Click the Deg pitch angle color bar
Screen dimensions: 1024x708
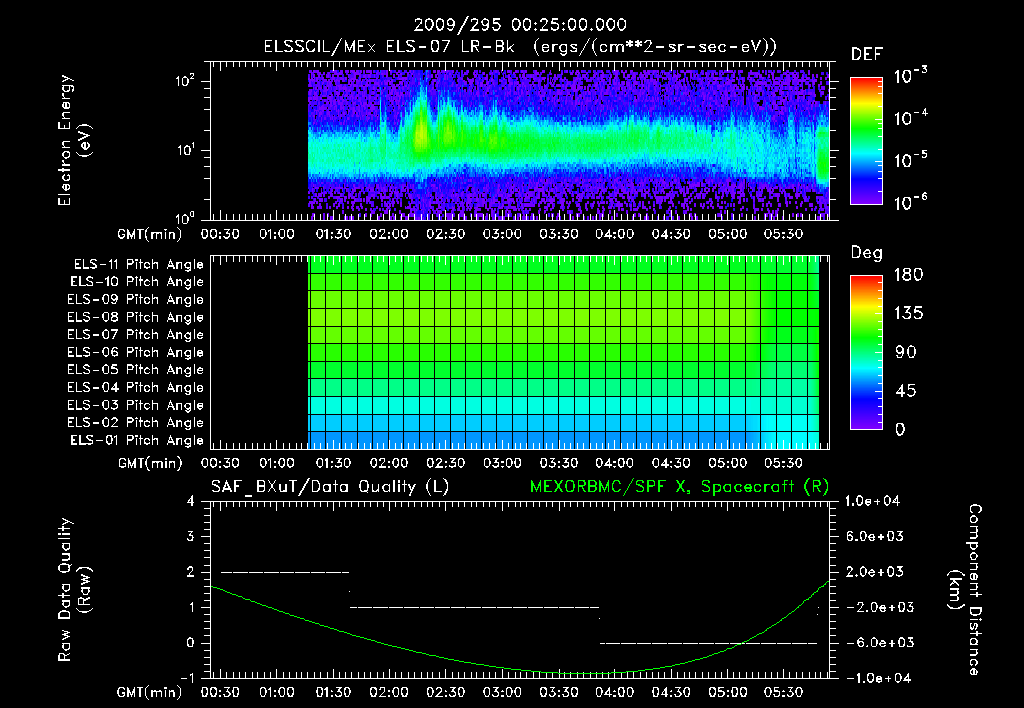866,353
